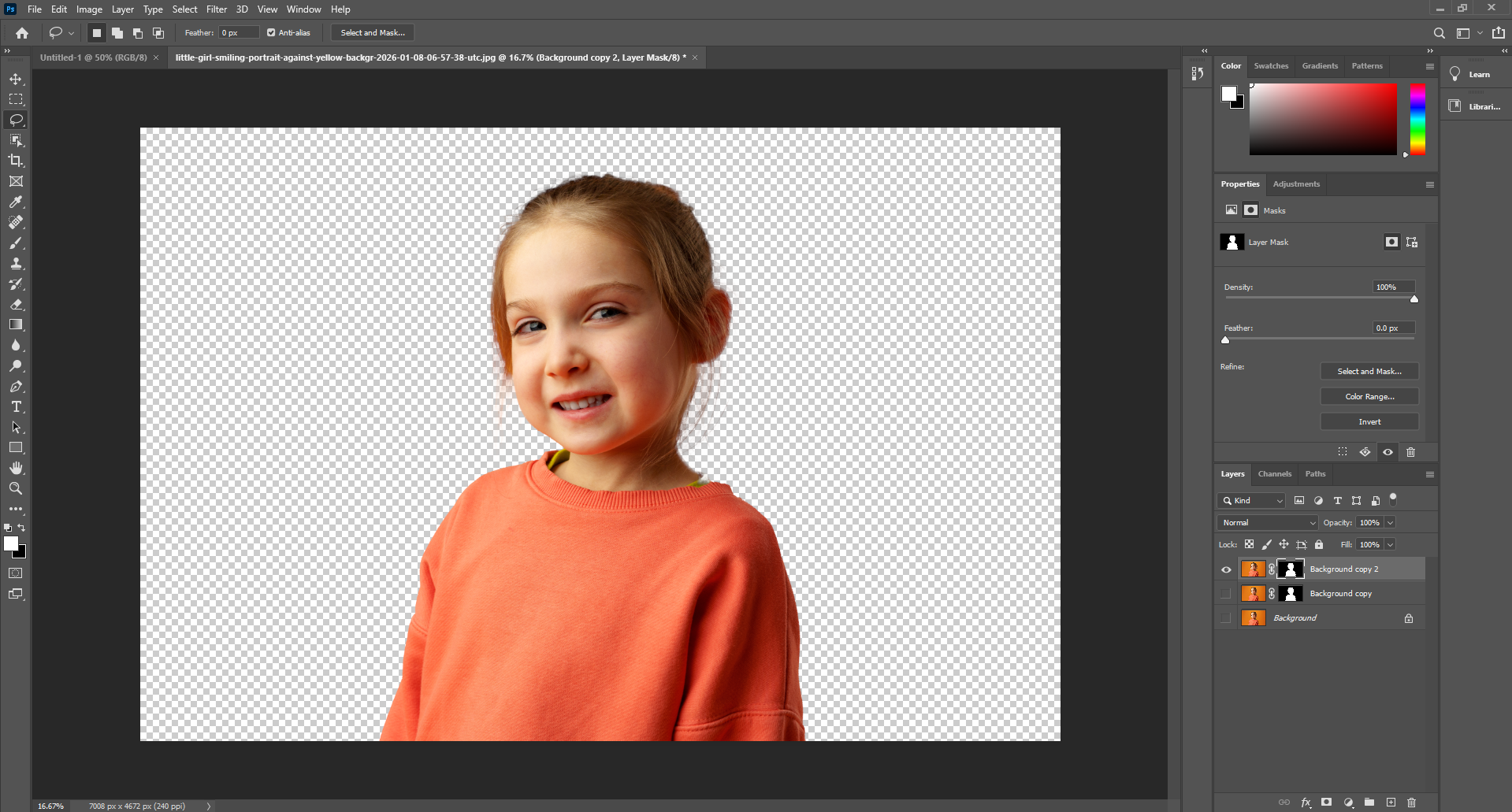Delete layer using the trash icon
The height and width of the screenshot is (812, 1512).
[1410, 803]
